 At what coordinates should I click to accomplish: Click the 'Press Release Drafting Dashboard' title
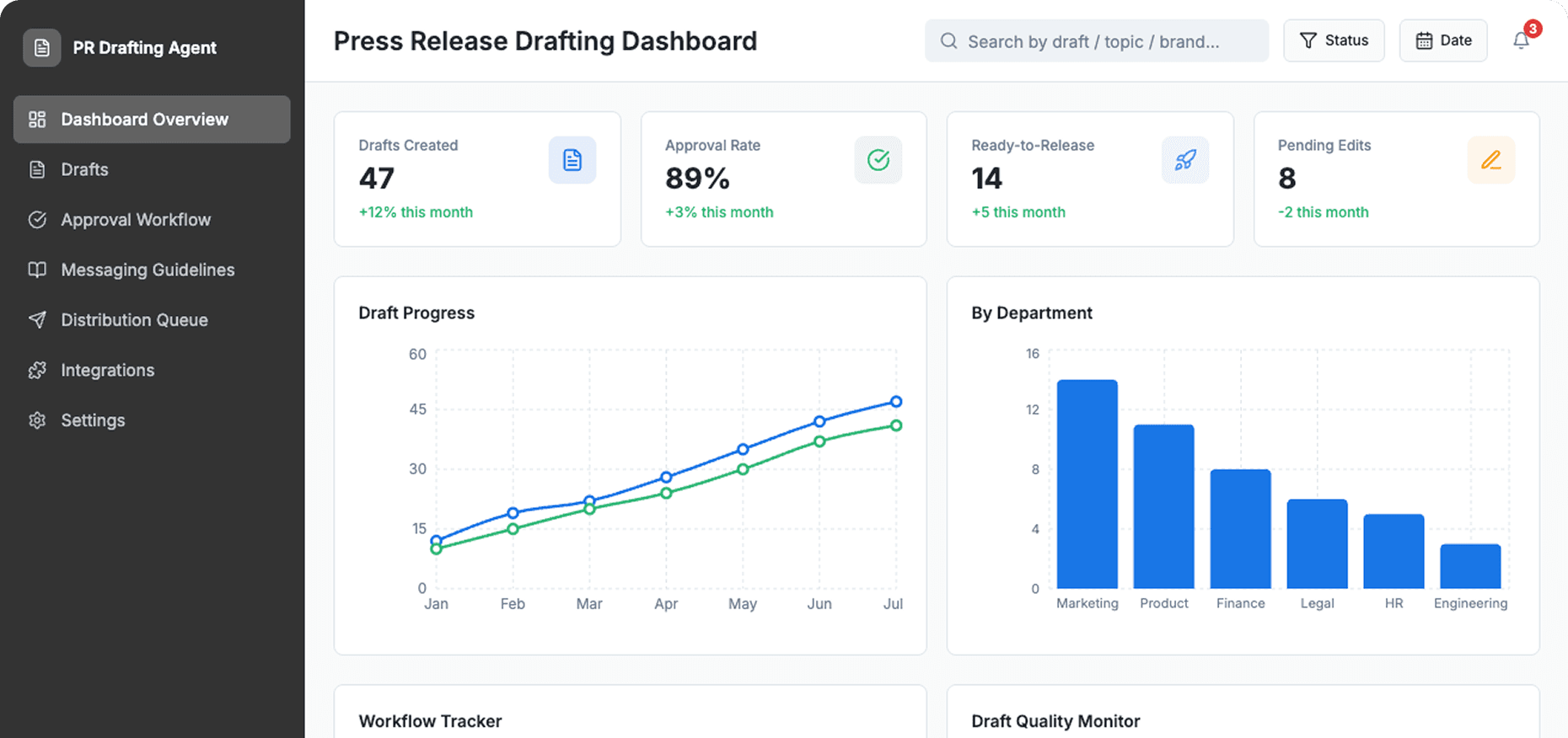point(545,41)
